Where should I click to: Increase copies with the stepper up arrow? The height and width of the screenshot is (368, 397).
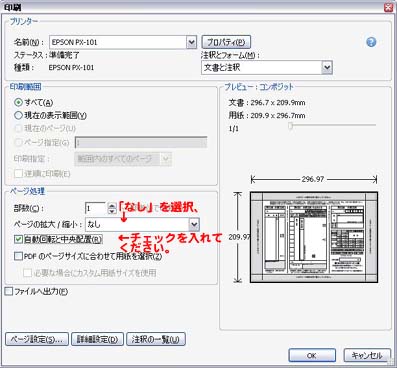112,206
